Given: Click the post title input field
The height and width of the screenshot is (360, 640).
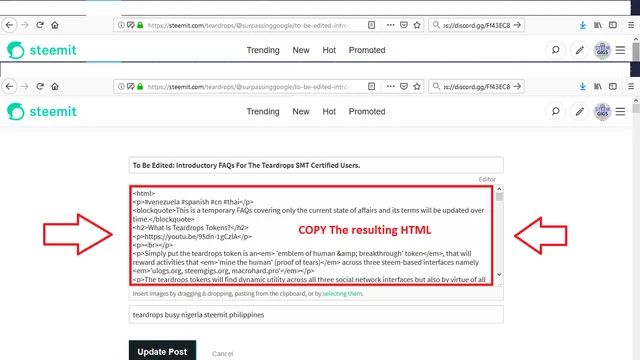Looking at the screenshot, I should (x=316, y=165).
